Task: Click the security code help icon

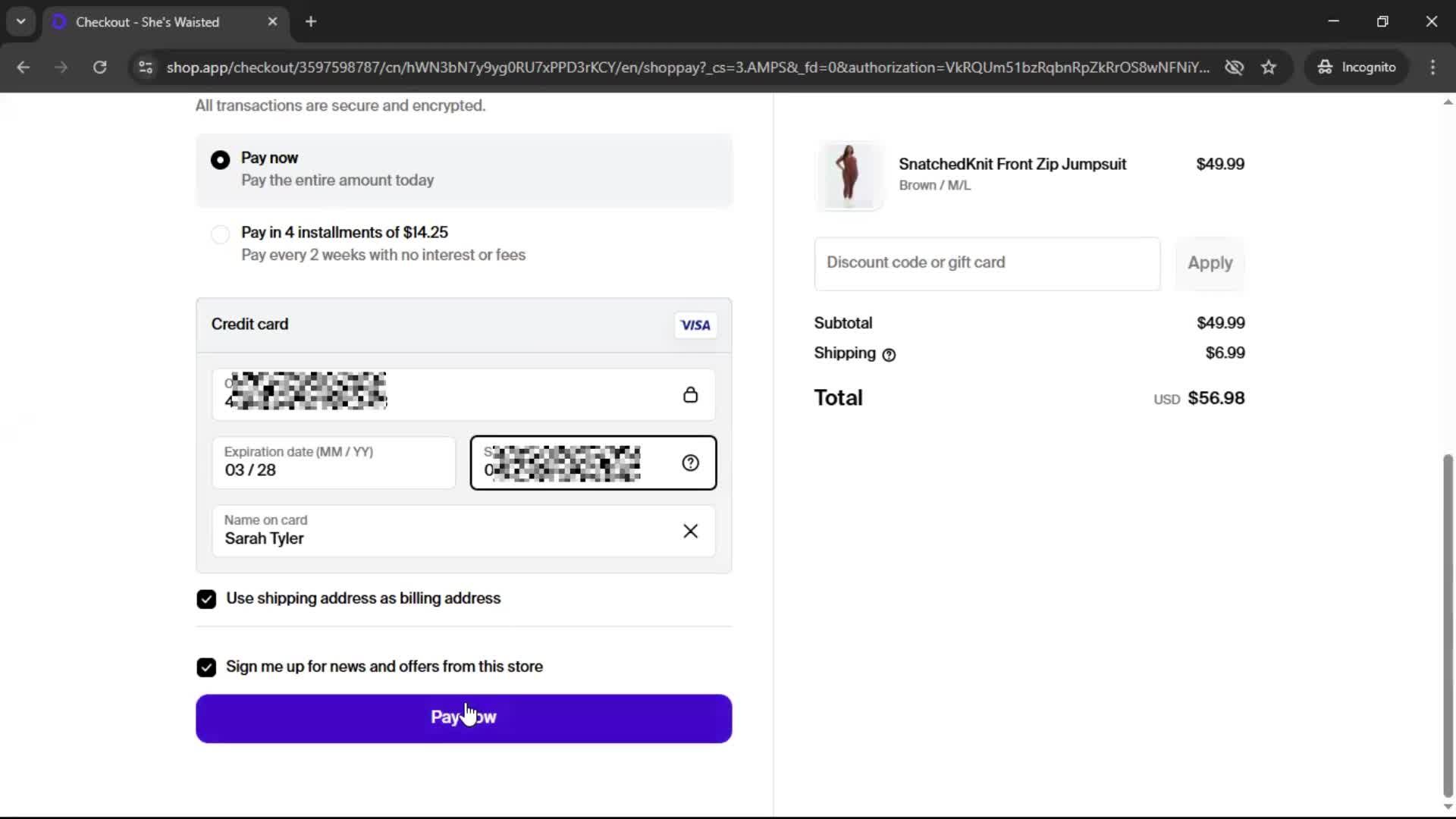Action: pos(690,463)
